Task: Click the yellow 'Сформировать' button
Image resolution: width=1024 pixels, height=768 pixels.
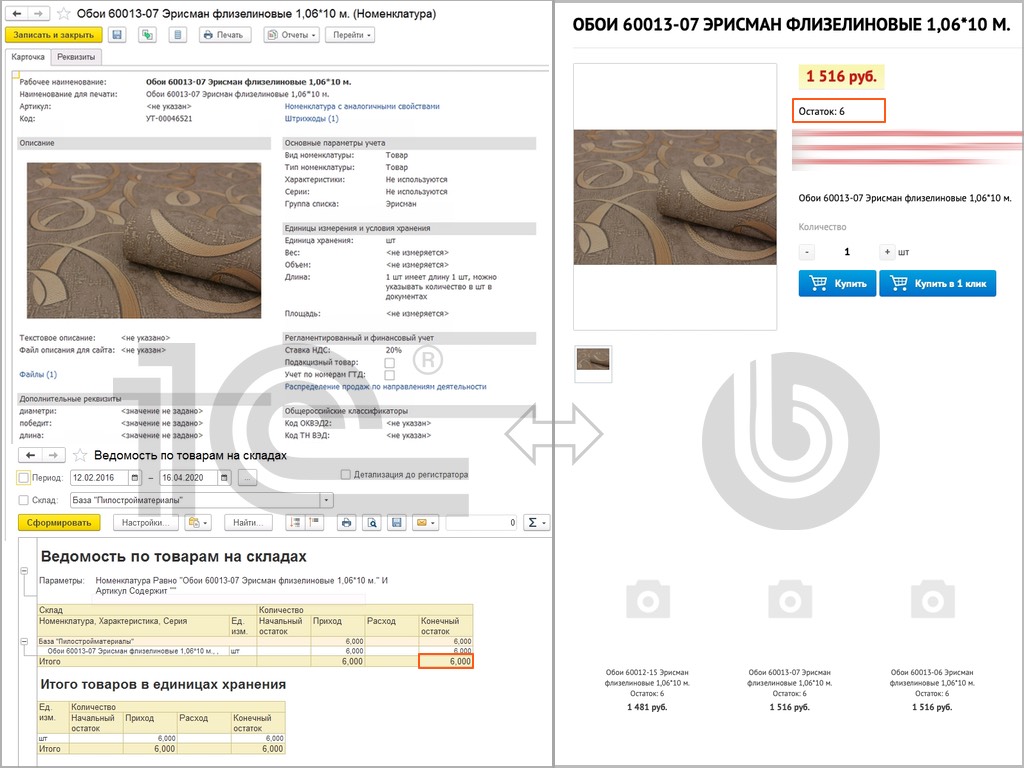Action: (x=59, y=522)
